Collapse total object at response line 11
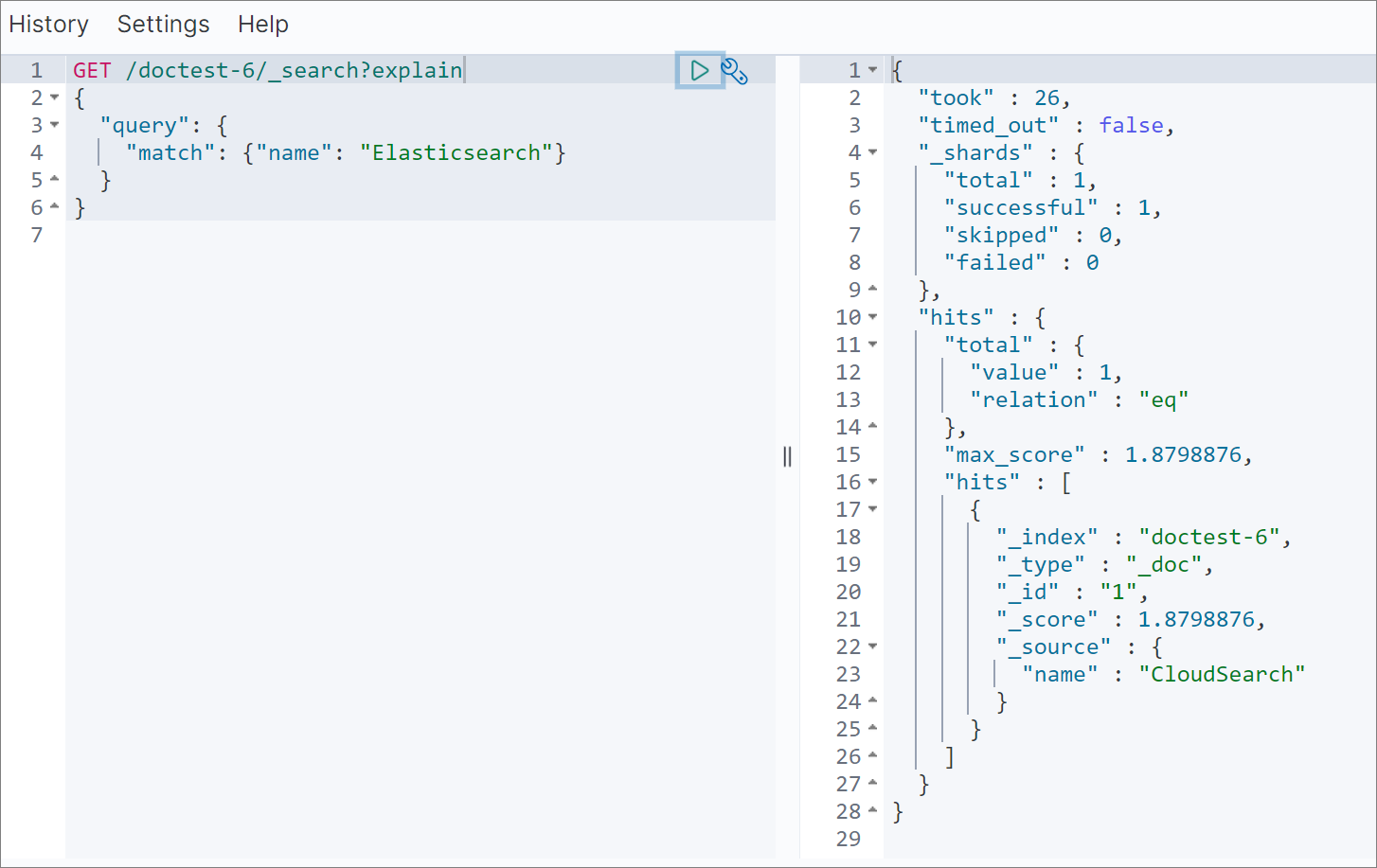 click(x=873, y=345)
